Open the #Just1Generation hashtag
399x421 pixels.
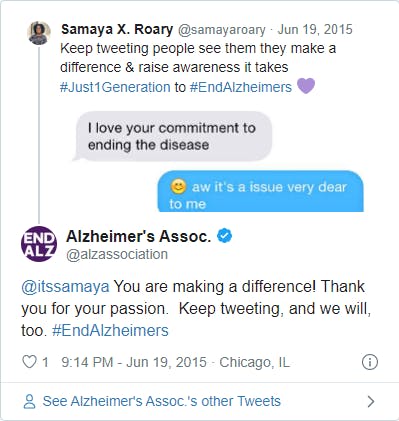[x=115, y=87]
